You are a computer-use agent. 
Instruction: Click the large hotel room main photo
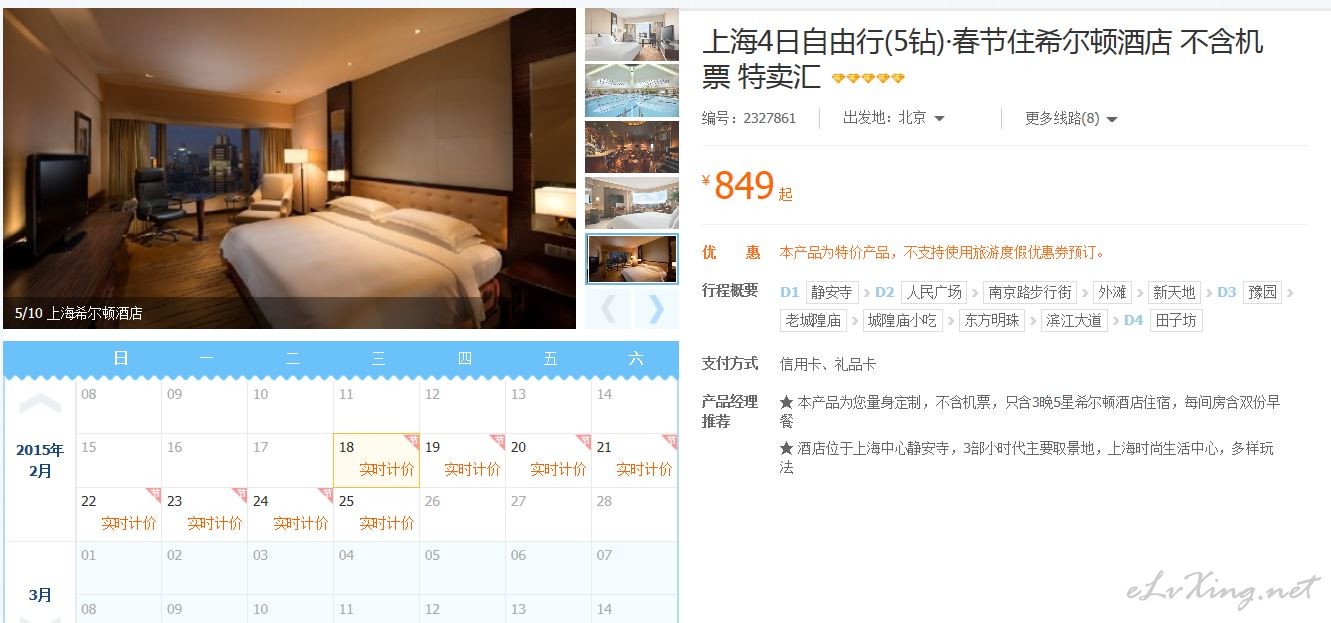pyautogui.click(x=290, y=168)
